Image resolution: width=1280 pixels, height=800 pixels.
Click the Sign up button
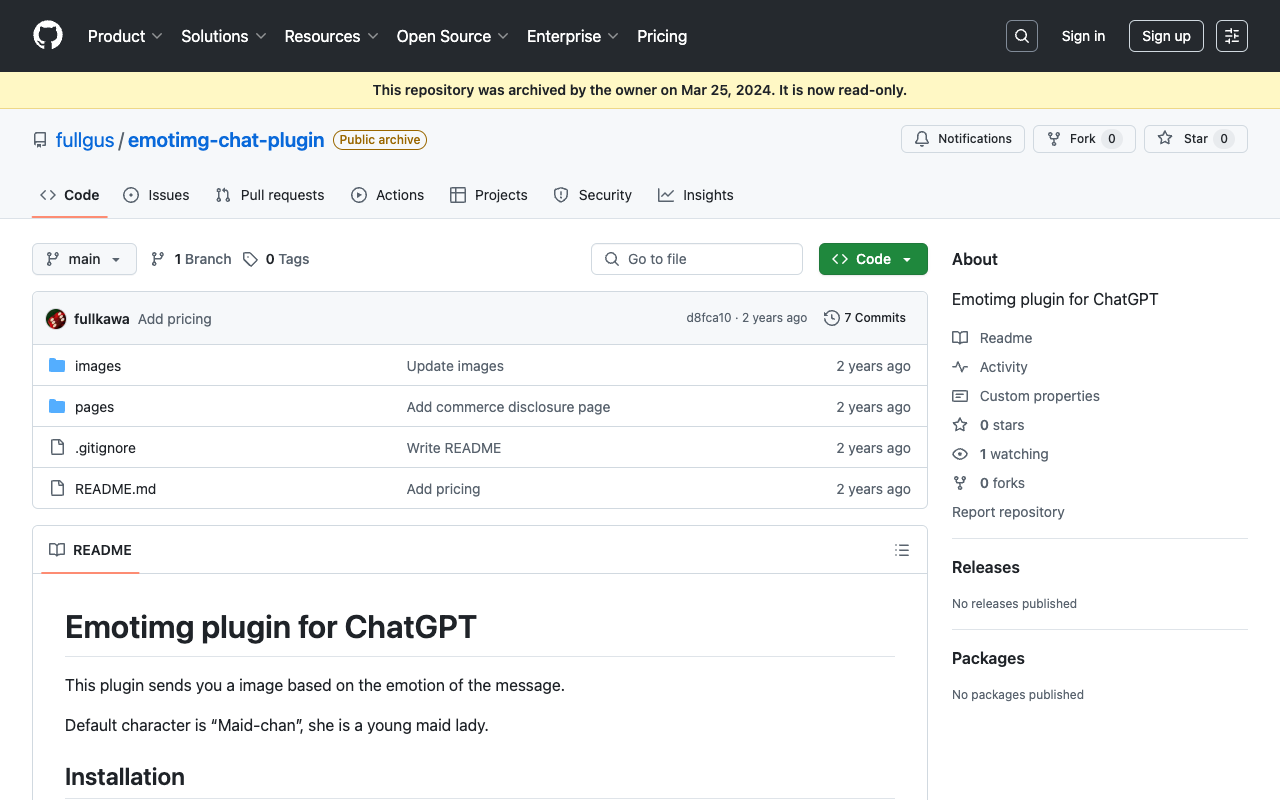point(1166,36)
